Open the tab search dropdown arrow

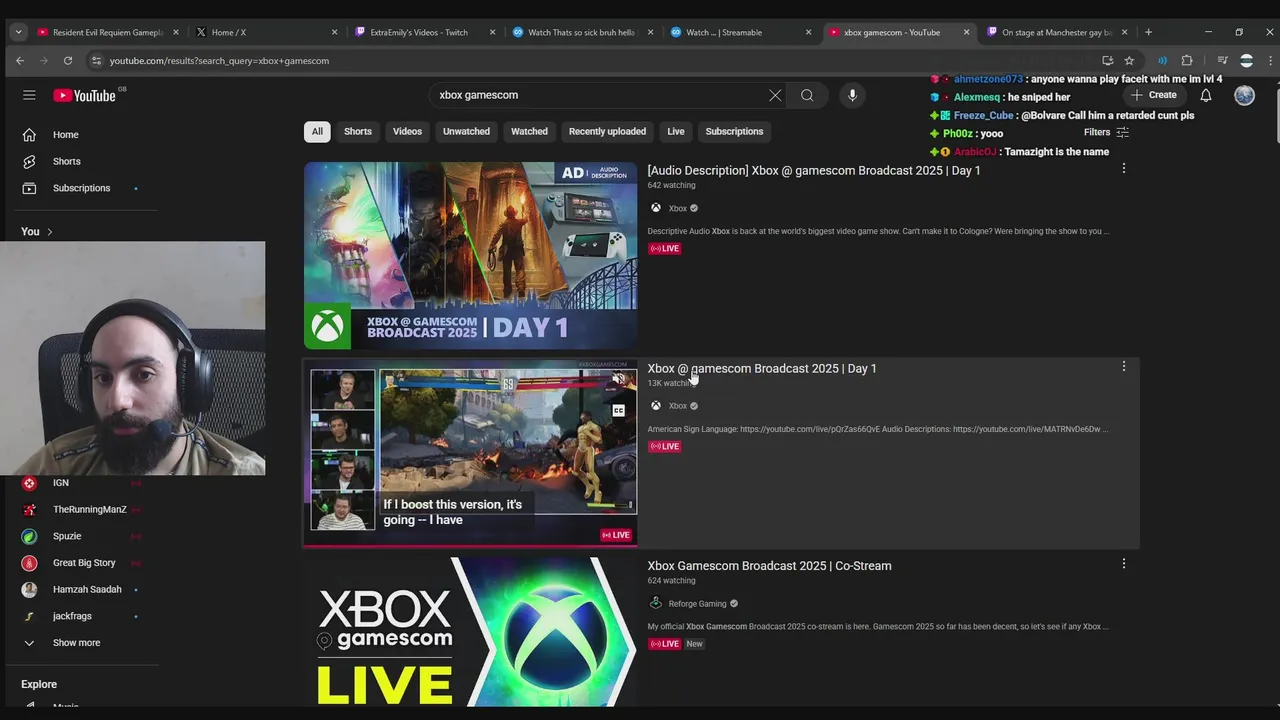click(18, 32)
